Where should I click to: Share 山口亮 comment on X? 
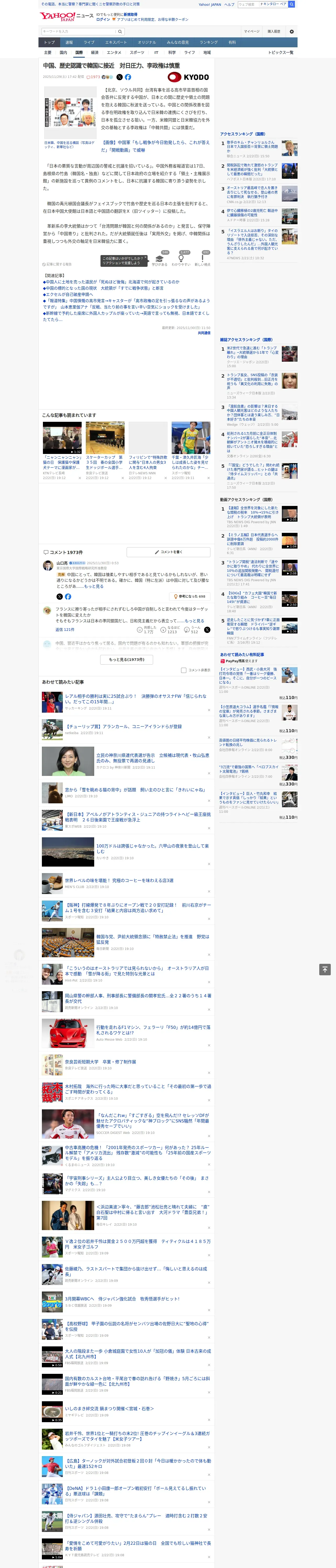(x=60, y=597)
